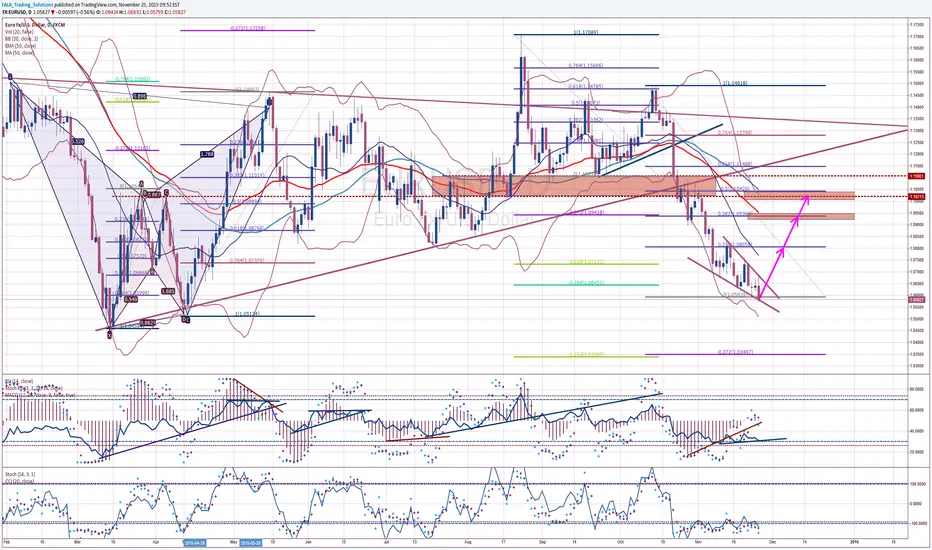Select the -0.272(1.17258) Fibonacci level label
This screenshot has width=932, height=550.
point(247,29)
